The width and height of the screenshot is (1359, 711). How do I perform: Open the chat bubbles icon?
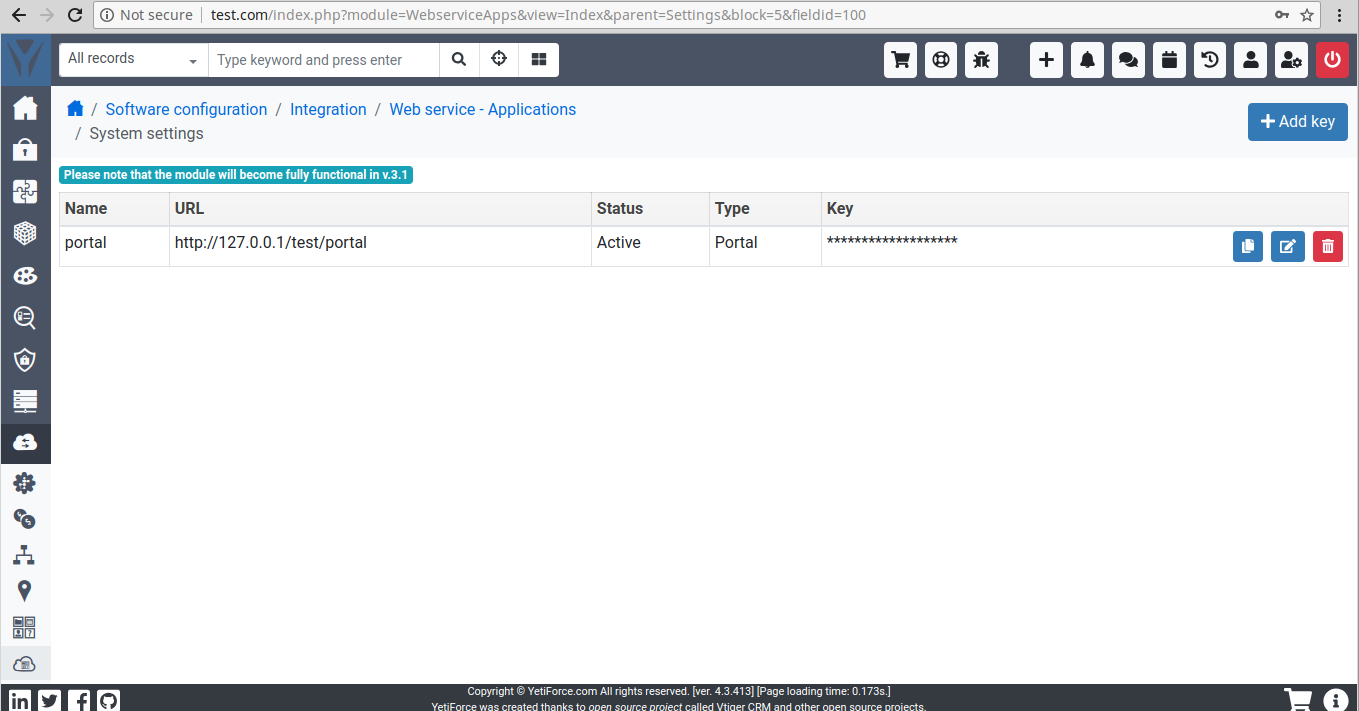pos(1128,60)
